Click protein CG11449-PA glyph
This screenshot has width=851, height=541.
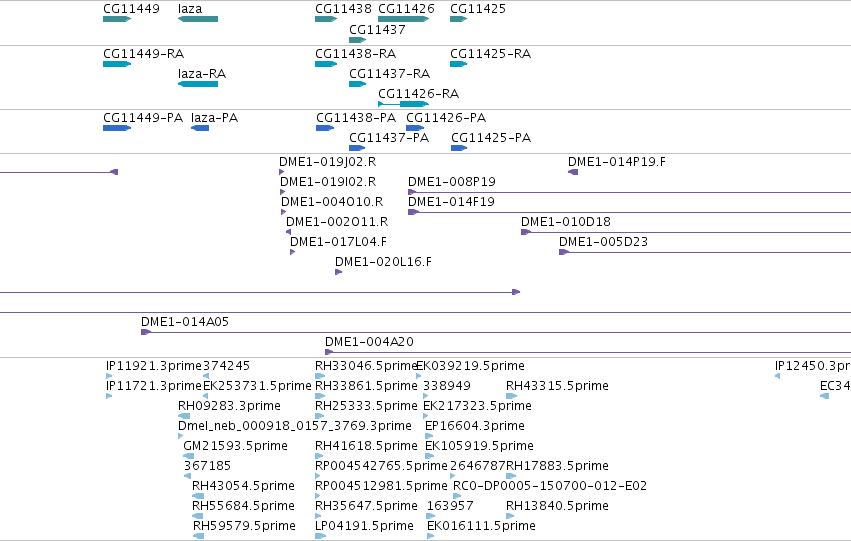(117, 128)
